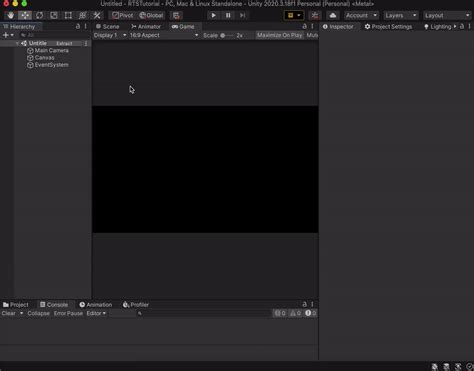Image resolution: width=474 pixels, height=371 pixels.
Task: Toggle Mute Audio in Game view
Action: 311,35
